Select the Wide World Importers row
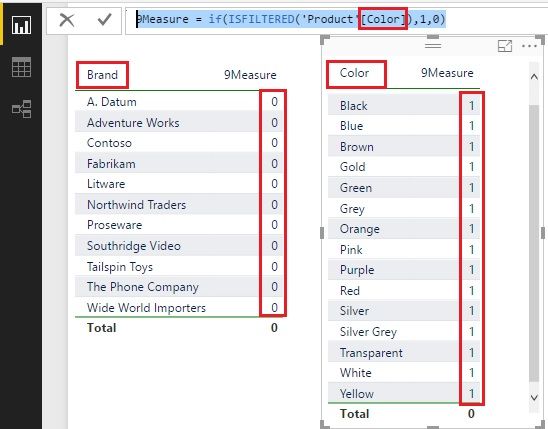 click(x=179, y=308)
